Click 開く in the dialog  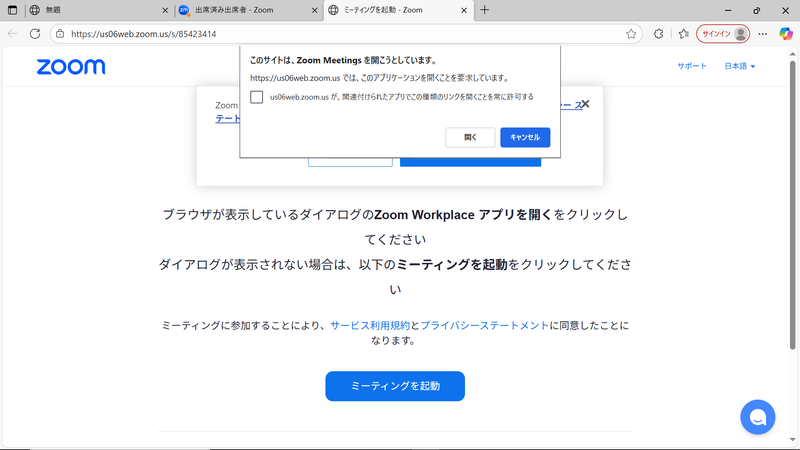click(x=470, y=137)
